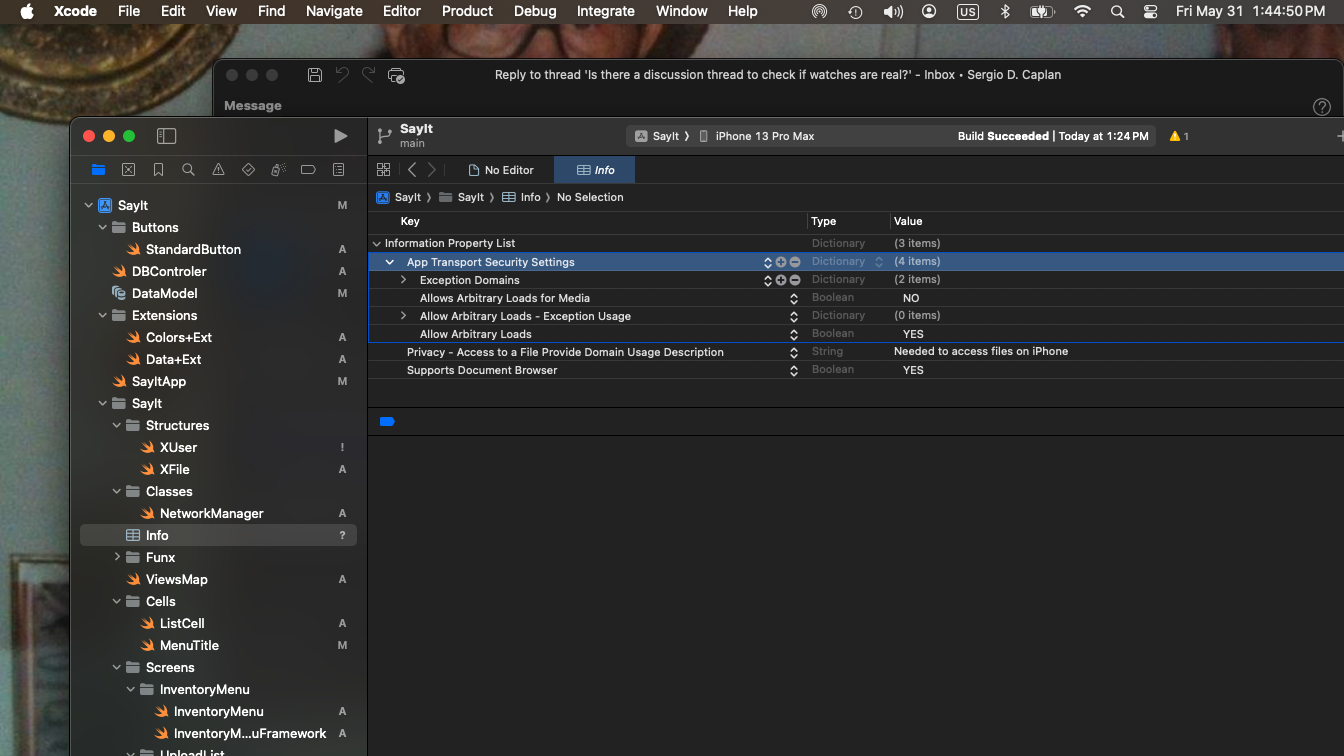This screenshot has height=756, width=1344.
Task: Click help question mark in Message window
Action: point(1321,106)
